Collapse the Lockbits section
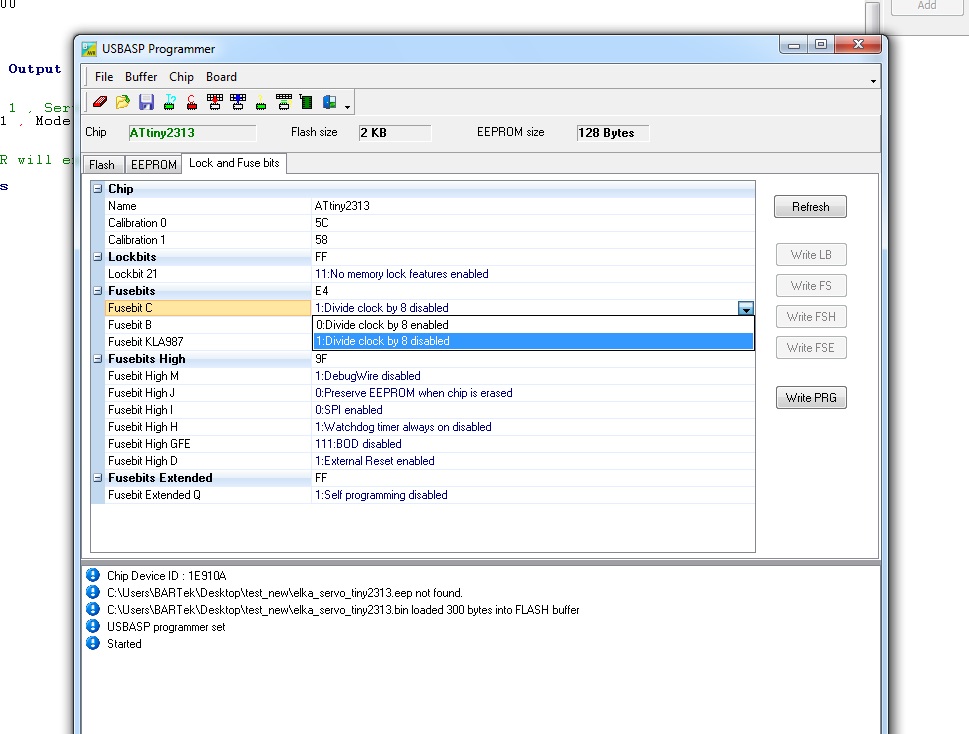 pos(98,256)
